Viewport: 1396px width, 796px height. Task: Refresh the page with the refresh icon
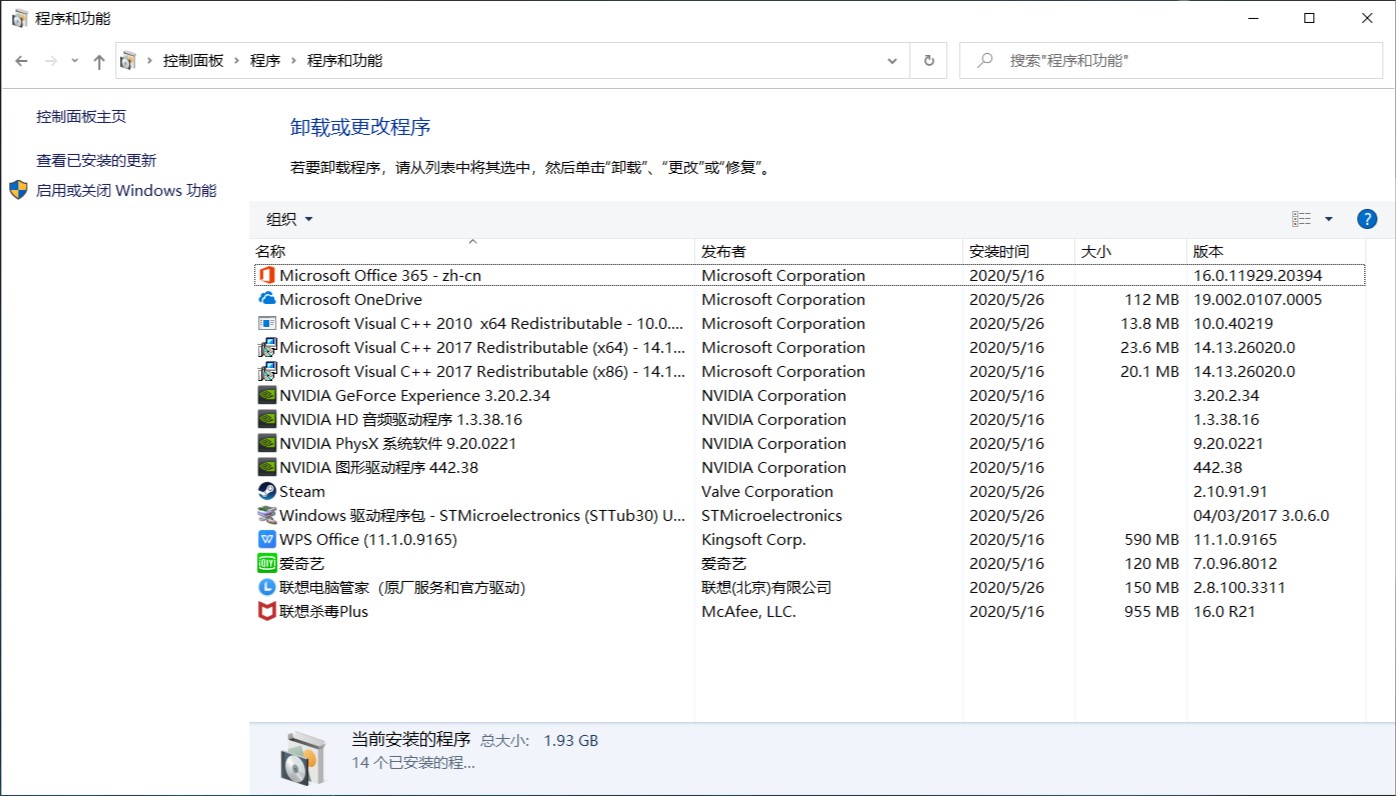(x=927, y=60)
